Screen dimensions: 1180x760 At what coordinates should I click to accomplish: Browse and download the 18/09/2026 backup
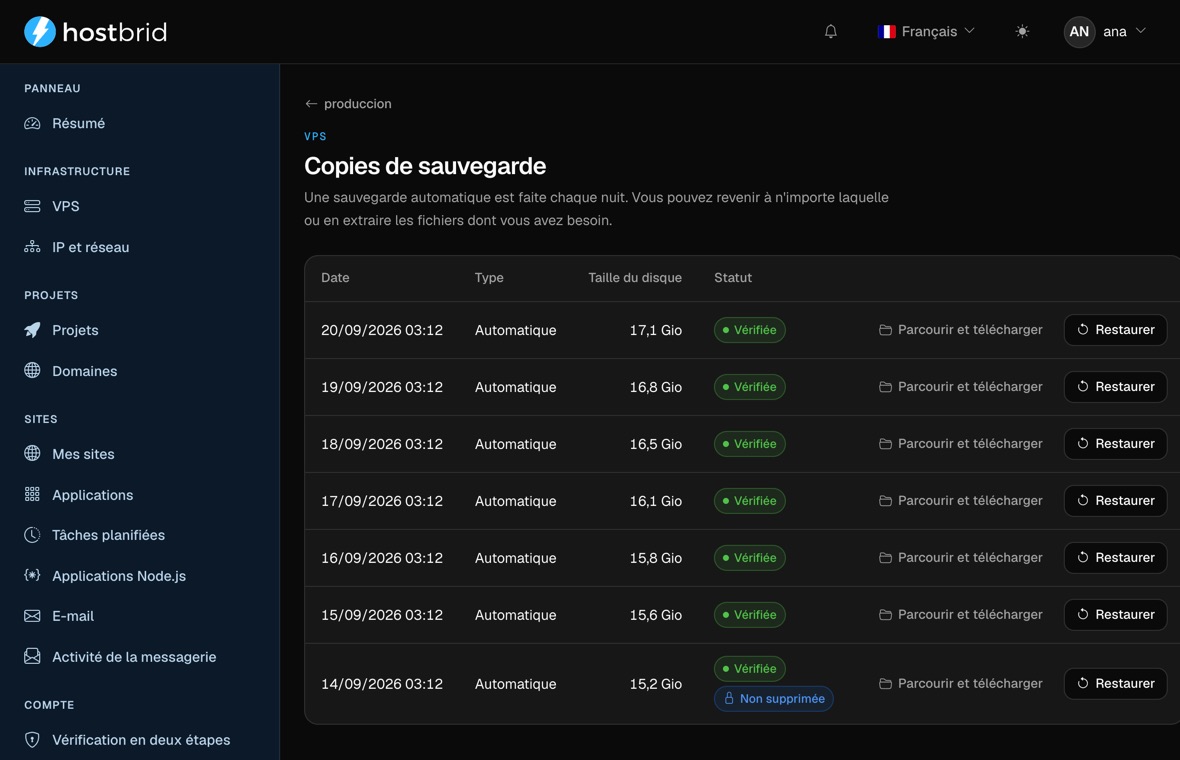(x=961, y=444)
